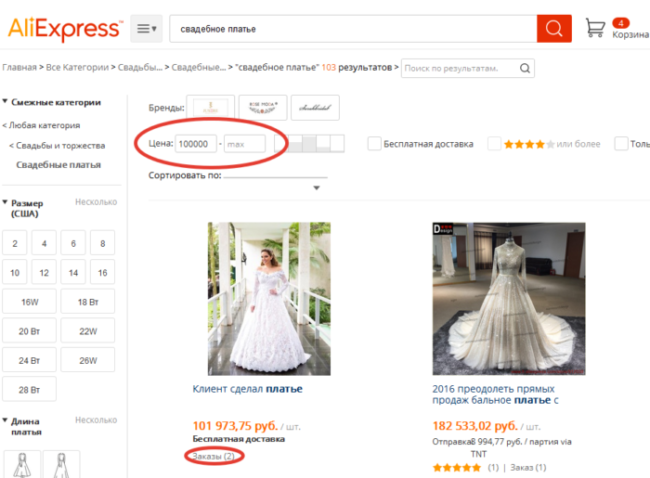Select size 24 Вт
The image size is (650, 478).
[x=29, y=360]
